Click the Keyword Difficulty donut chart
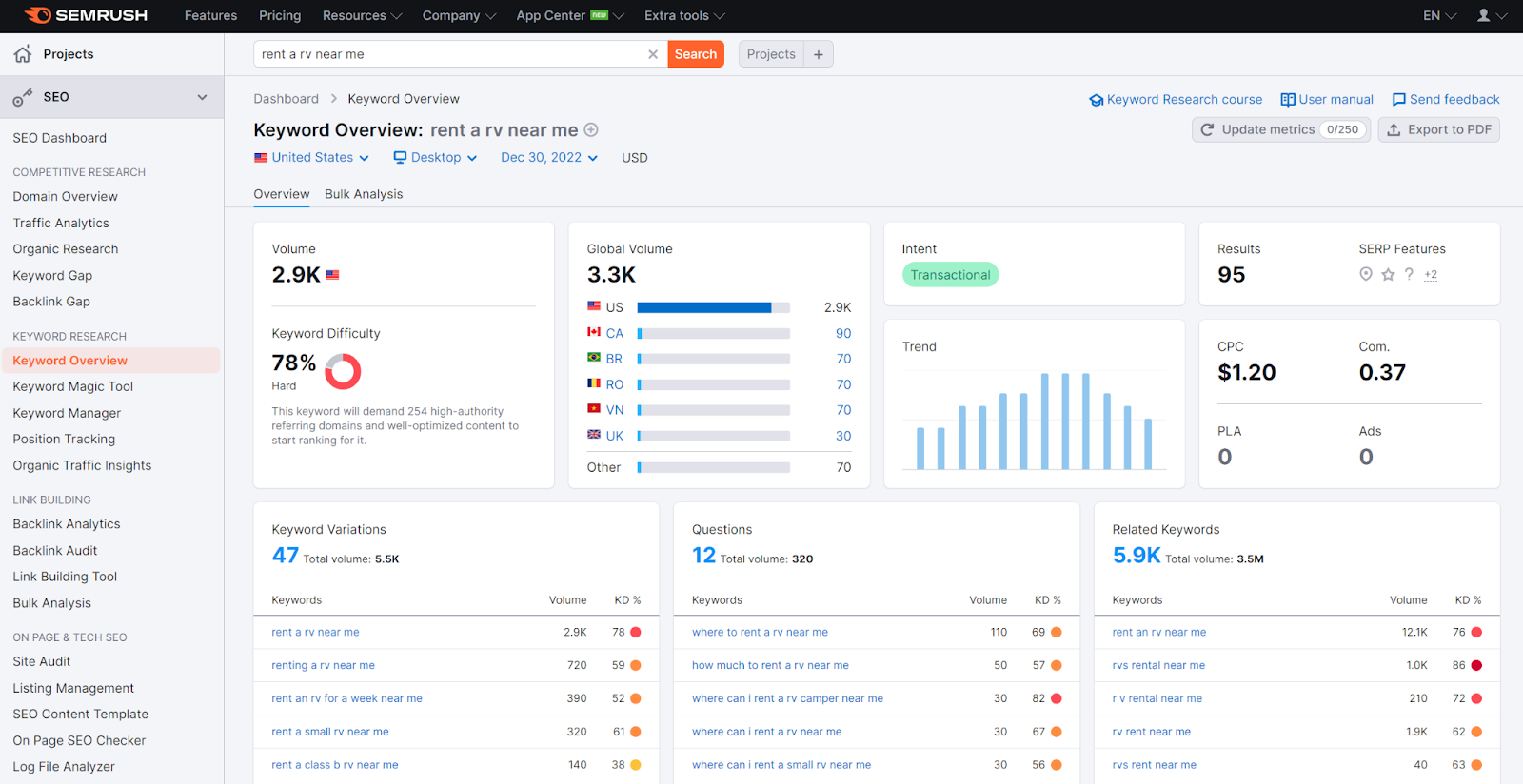Viewport: 1523px width, 784px height. click(x=343, y=371)
